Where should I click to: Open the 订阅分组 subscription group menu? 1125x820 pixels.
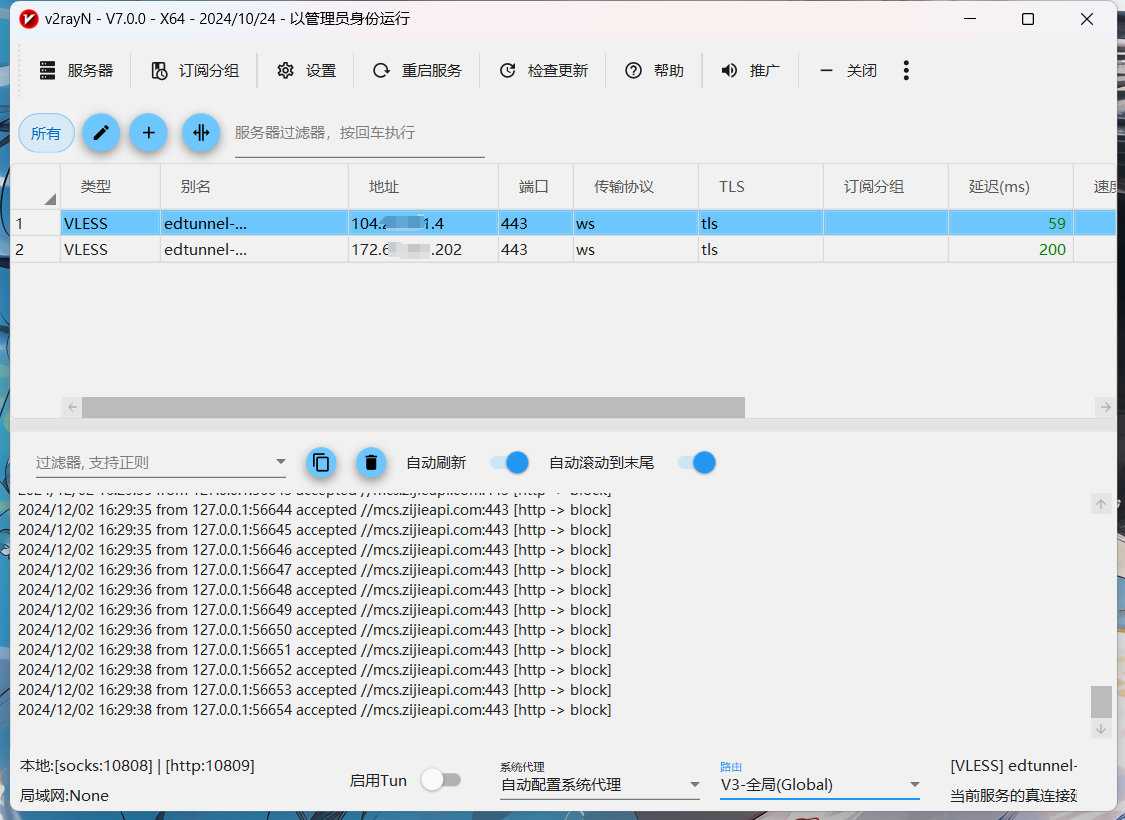click(x=194, y=70)
